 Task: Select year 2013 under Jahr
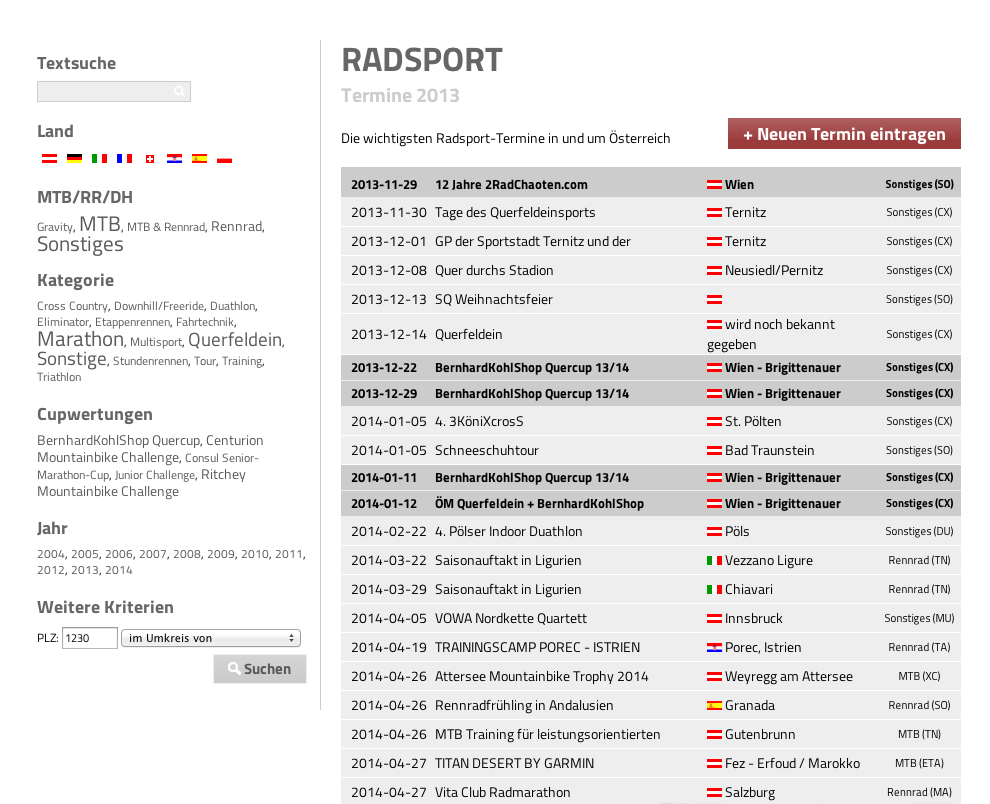pyautogui.click(x=85, y=570)
